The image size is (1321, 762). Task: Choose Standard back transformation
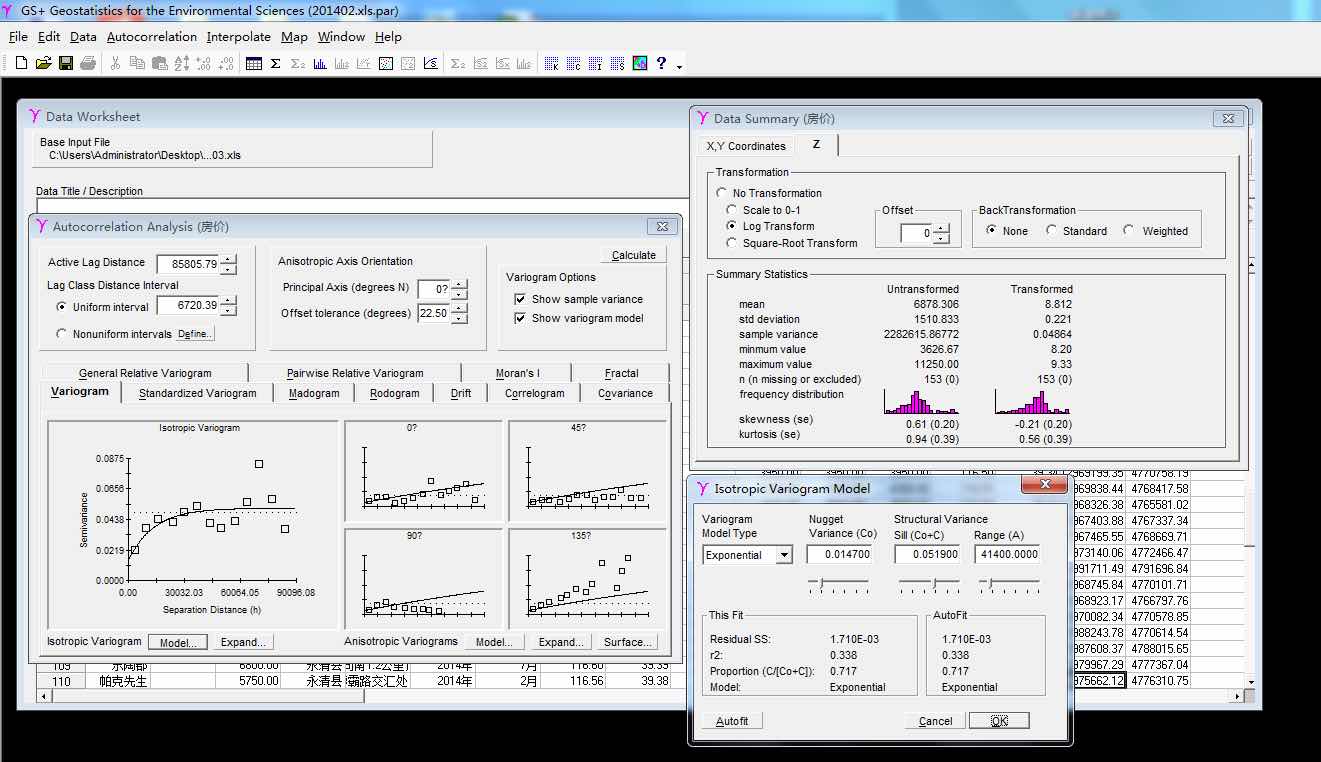point(1051,230)
